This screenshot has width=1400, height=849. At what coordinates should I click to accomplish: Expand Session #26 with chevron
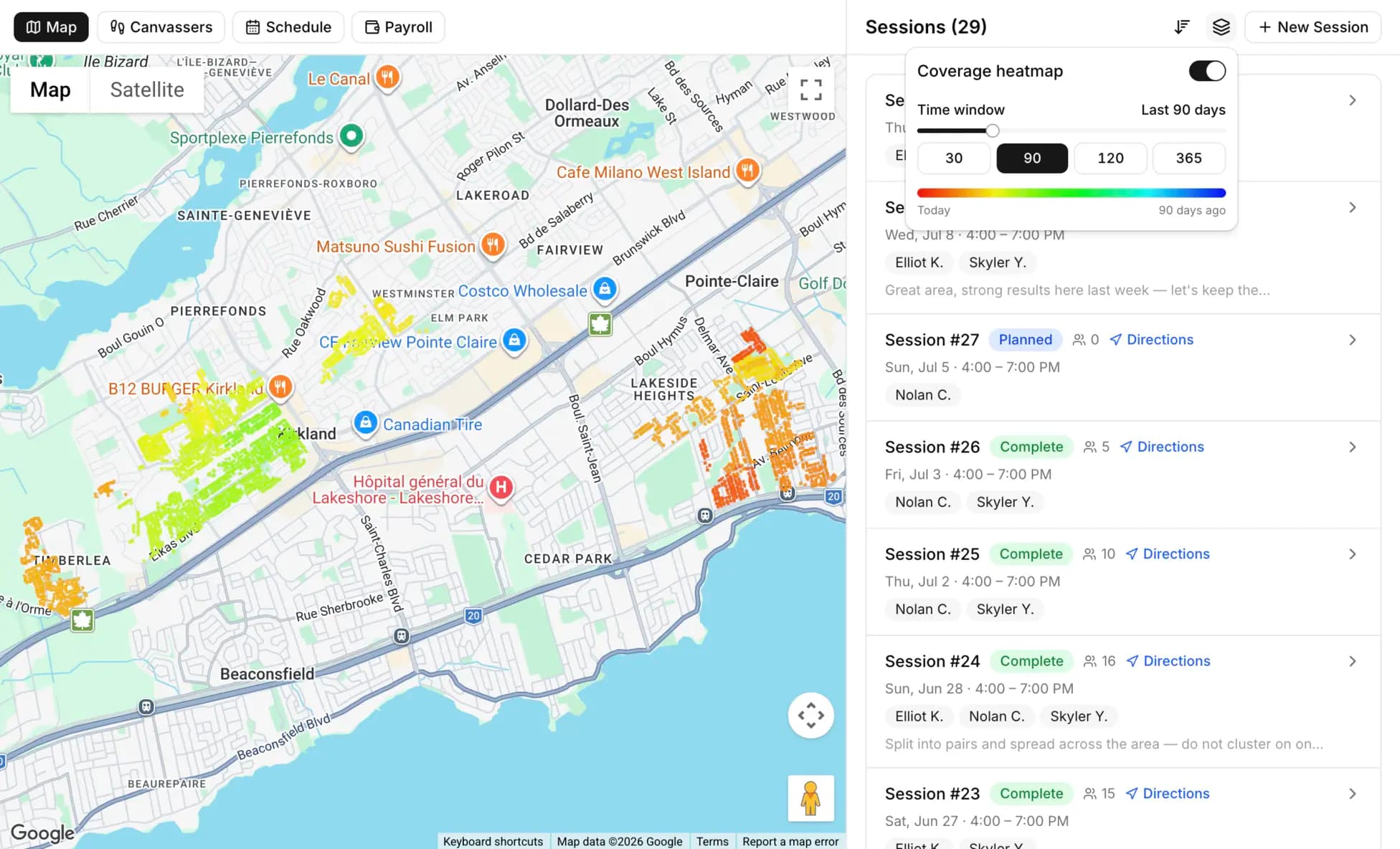tap(1352, 447)
